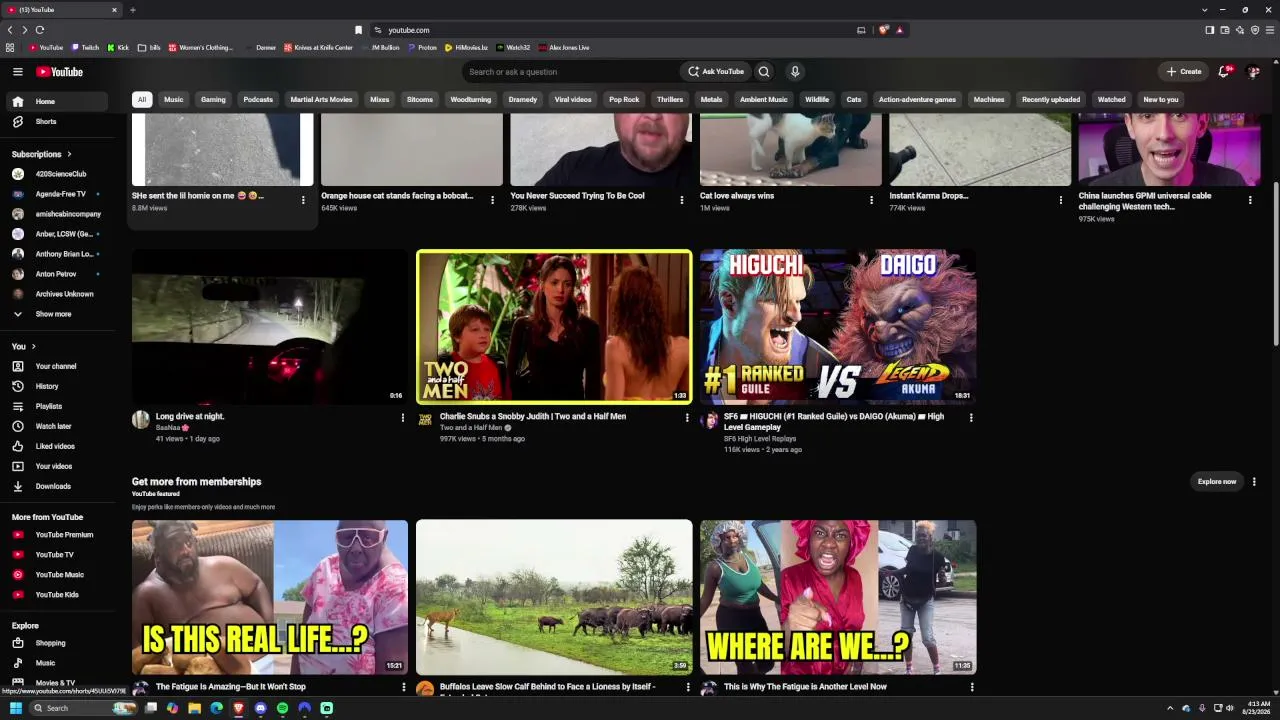The height and width of the screenshot is (720, 1280).
Task: Open YouTube Premium link
Action: click(59, 535)
